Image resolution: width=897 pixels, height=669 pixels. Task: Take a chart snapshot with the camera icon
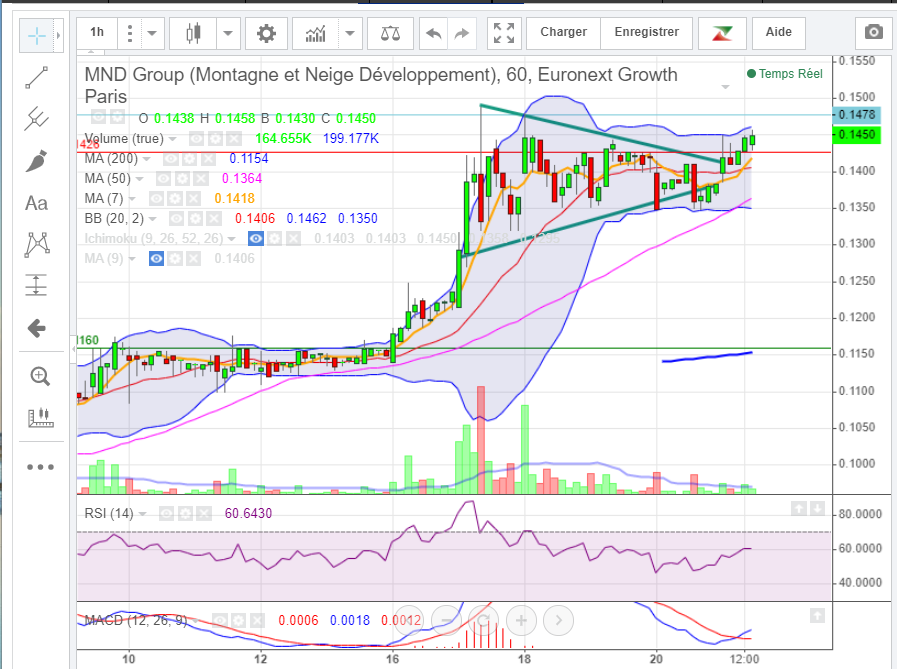click(x=874, y=32)
